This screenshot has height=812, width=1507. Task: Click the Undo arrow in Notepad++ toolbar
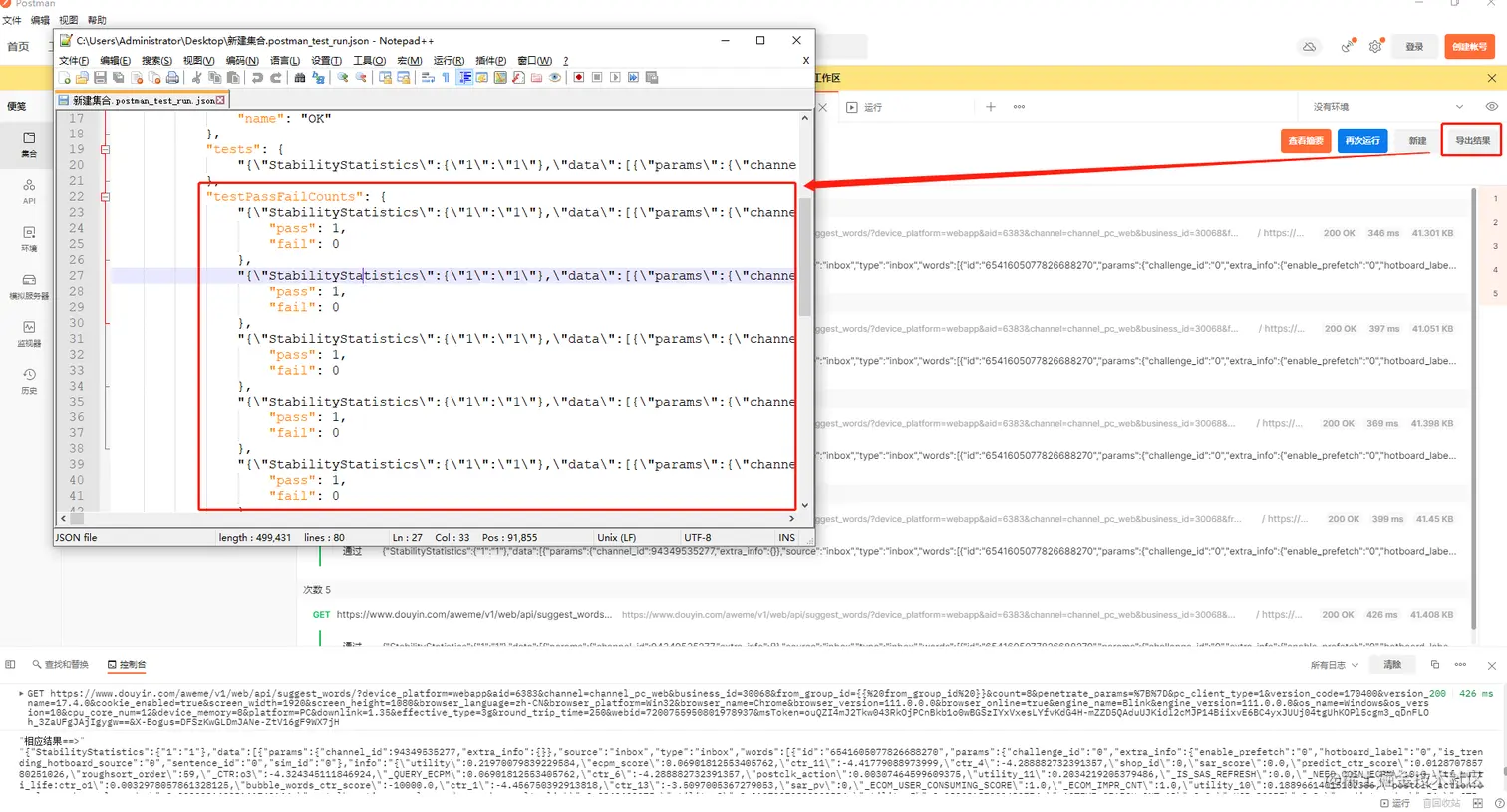point(258,78)
